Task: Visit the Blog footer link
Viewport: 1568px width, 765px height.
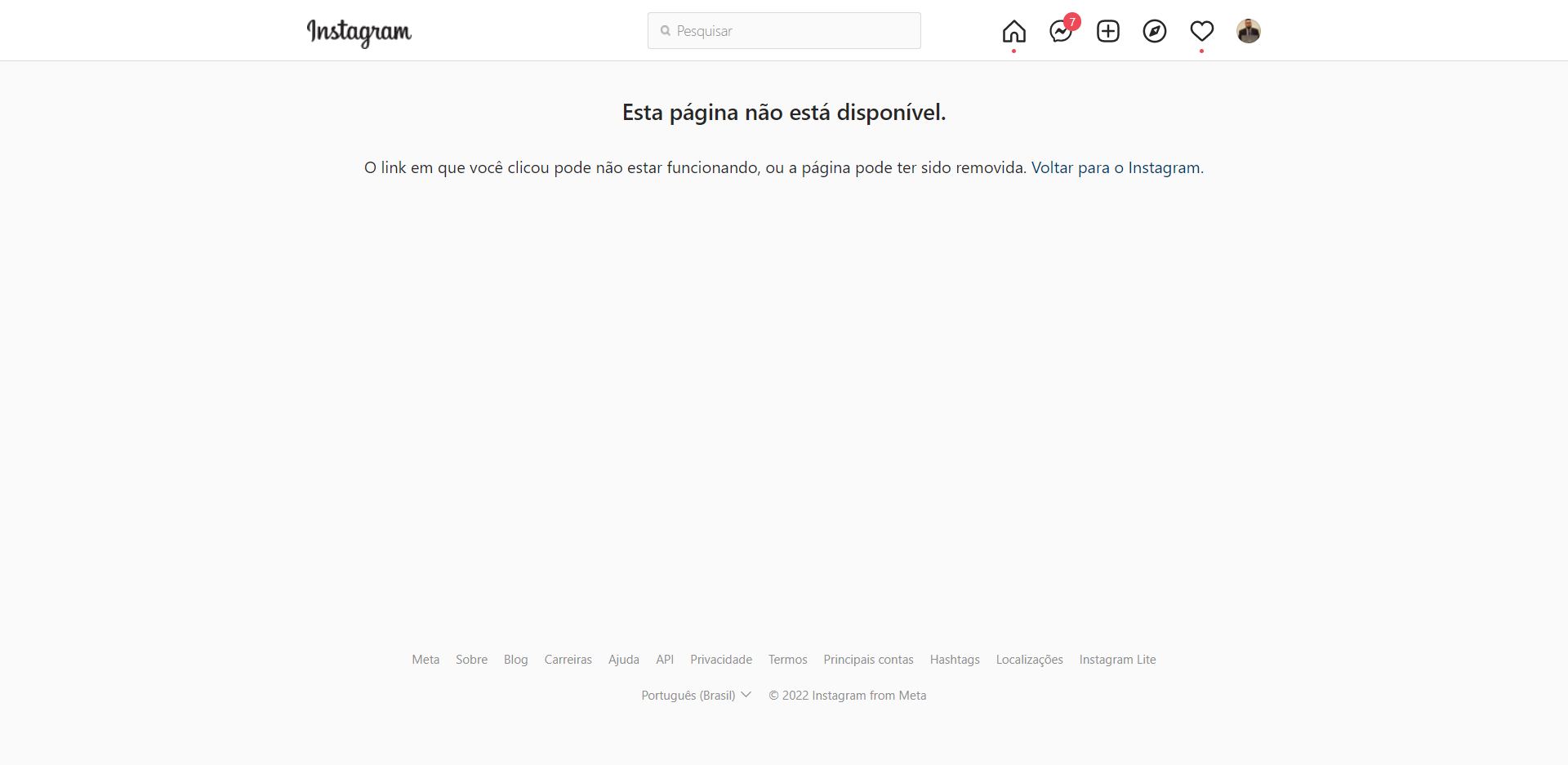Action: (515, 660)
